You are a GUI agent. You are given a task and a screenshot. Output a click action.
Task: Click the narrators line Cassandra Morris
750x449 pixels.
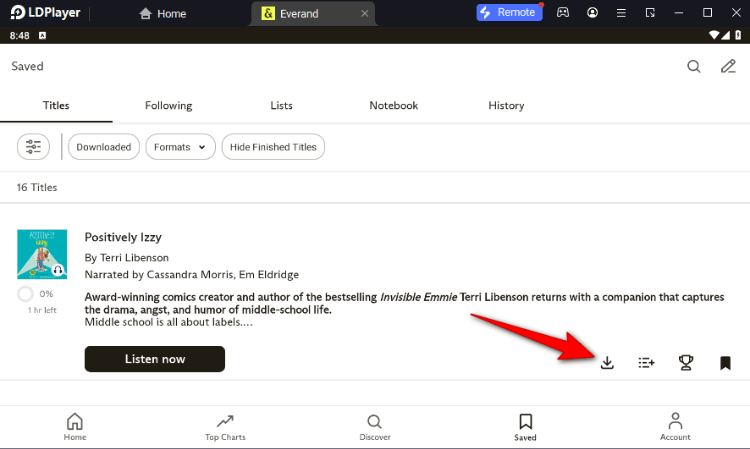(x=192, y=274)
